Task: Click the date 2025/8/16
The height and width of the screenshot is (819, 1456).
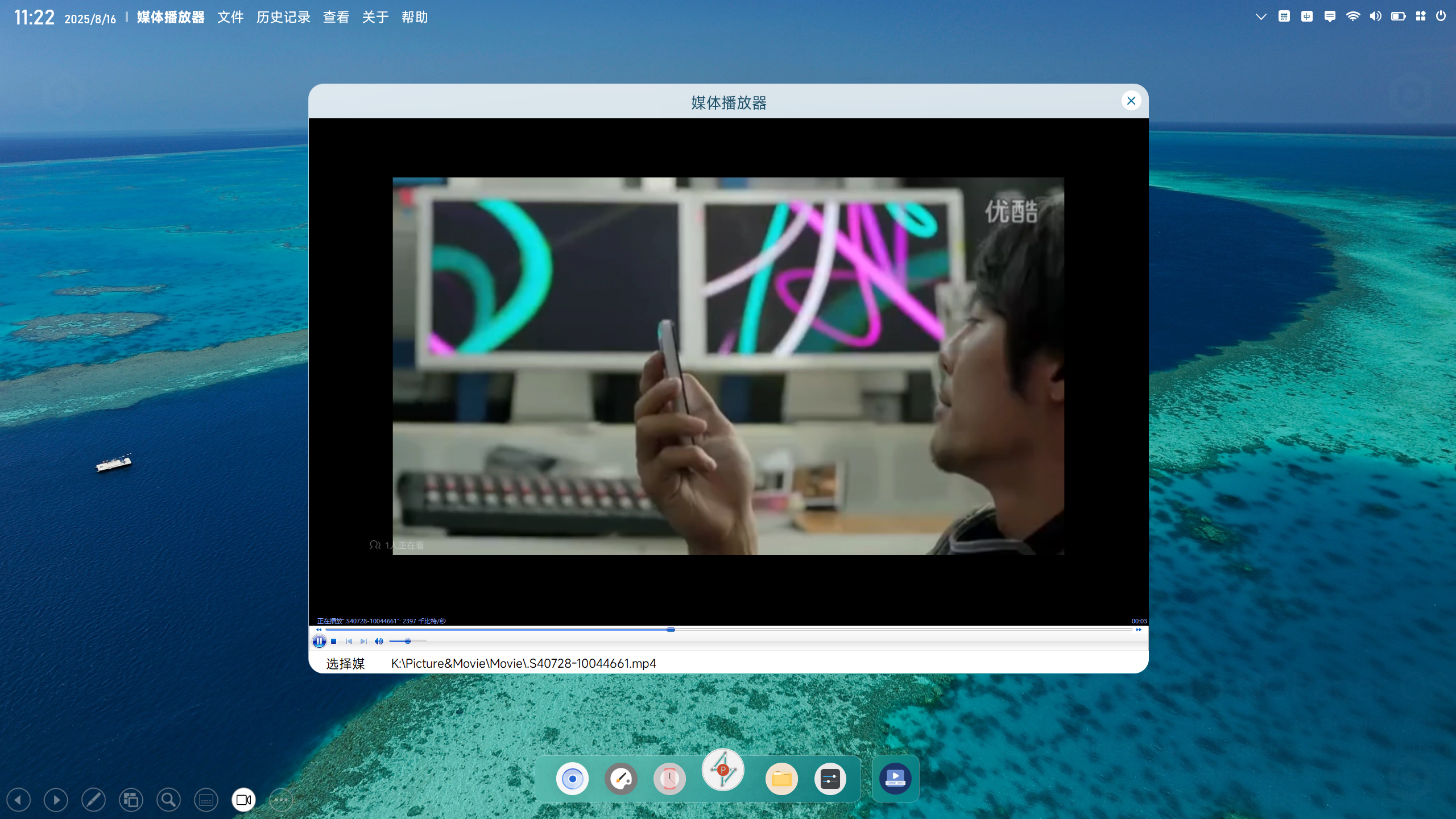Action: click(x=90, y=19)
